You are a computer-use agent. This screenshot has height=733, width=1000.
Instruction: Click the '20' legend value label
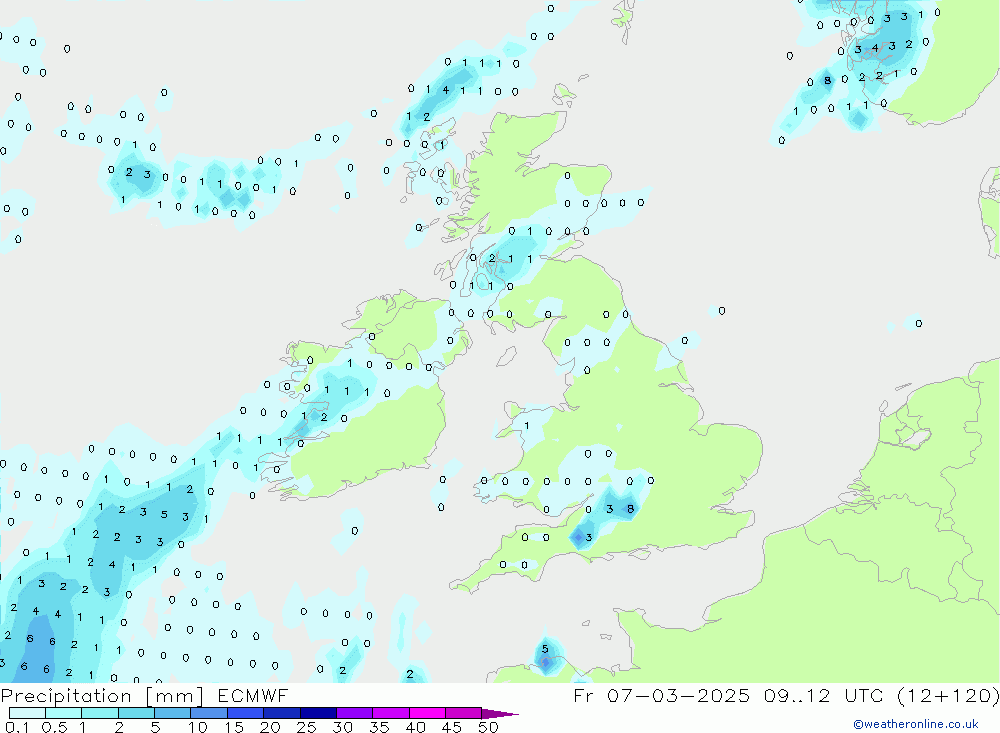point(270,727)
